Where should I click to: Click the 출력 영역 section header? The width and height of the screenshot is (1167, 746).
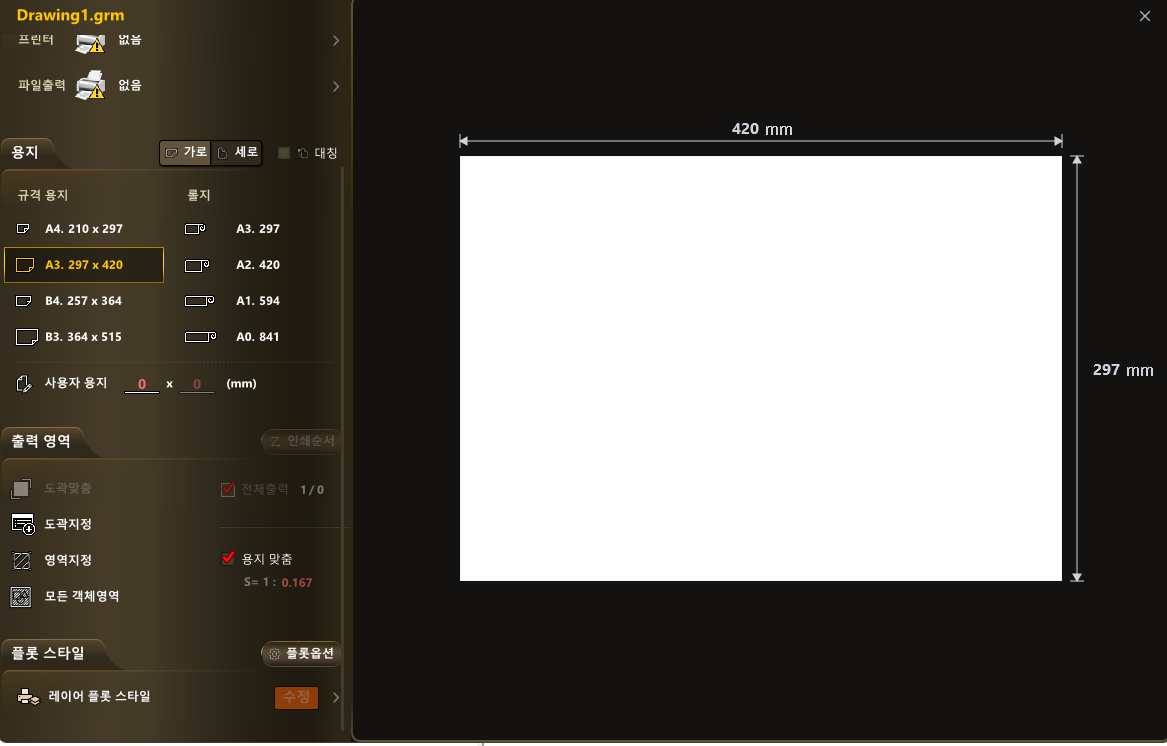click(41, 441)
